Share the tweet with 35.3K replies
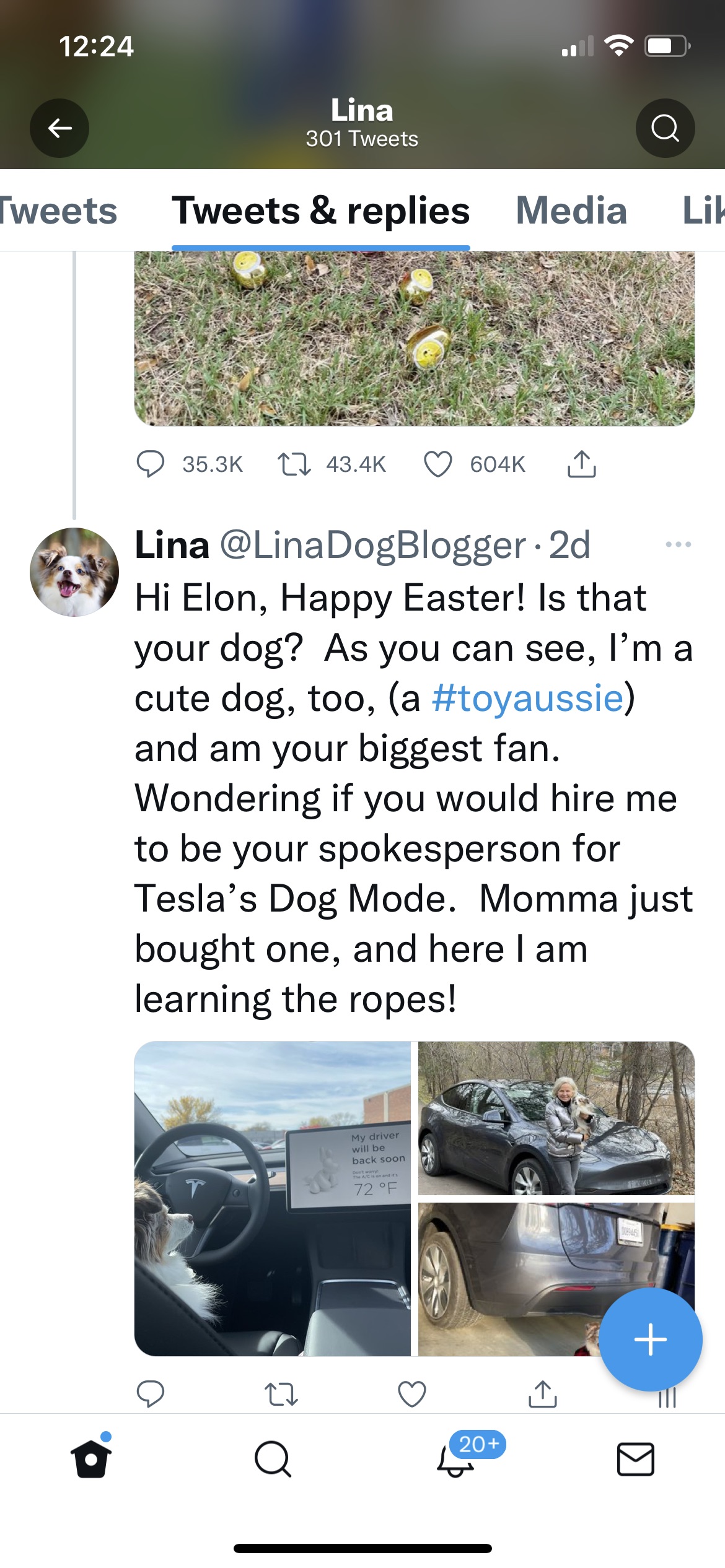 [x=581, y=464]
